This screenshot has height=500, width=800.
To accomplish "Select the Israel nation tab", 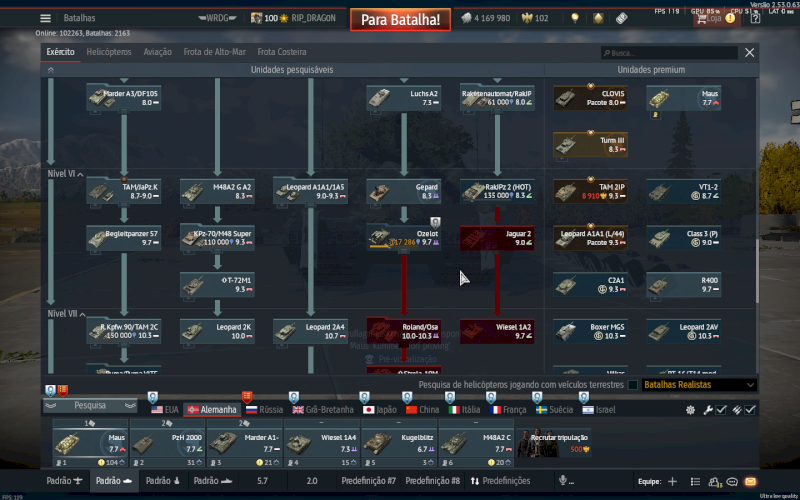I will point(598,410).
